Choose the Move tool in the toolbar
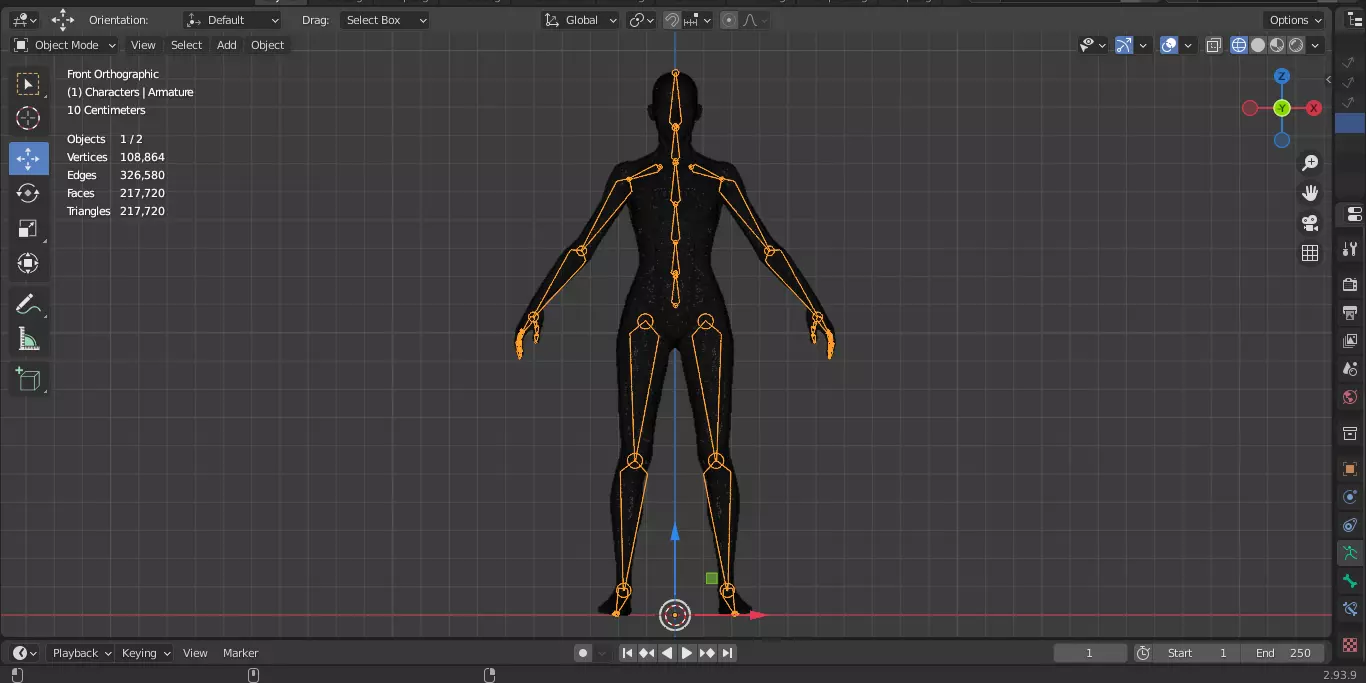 28,158
